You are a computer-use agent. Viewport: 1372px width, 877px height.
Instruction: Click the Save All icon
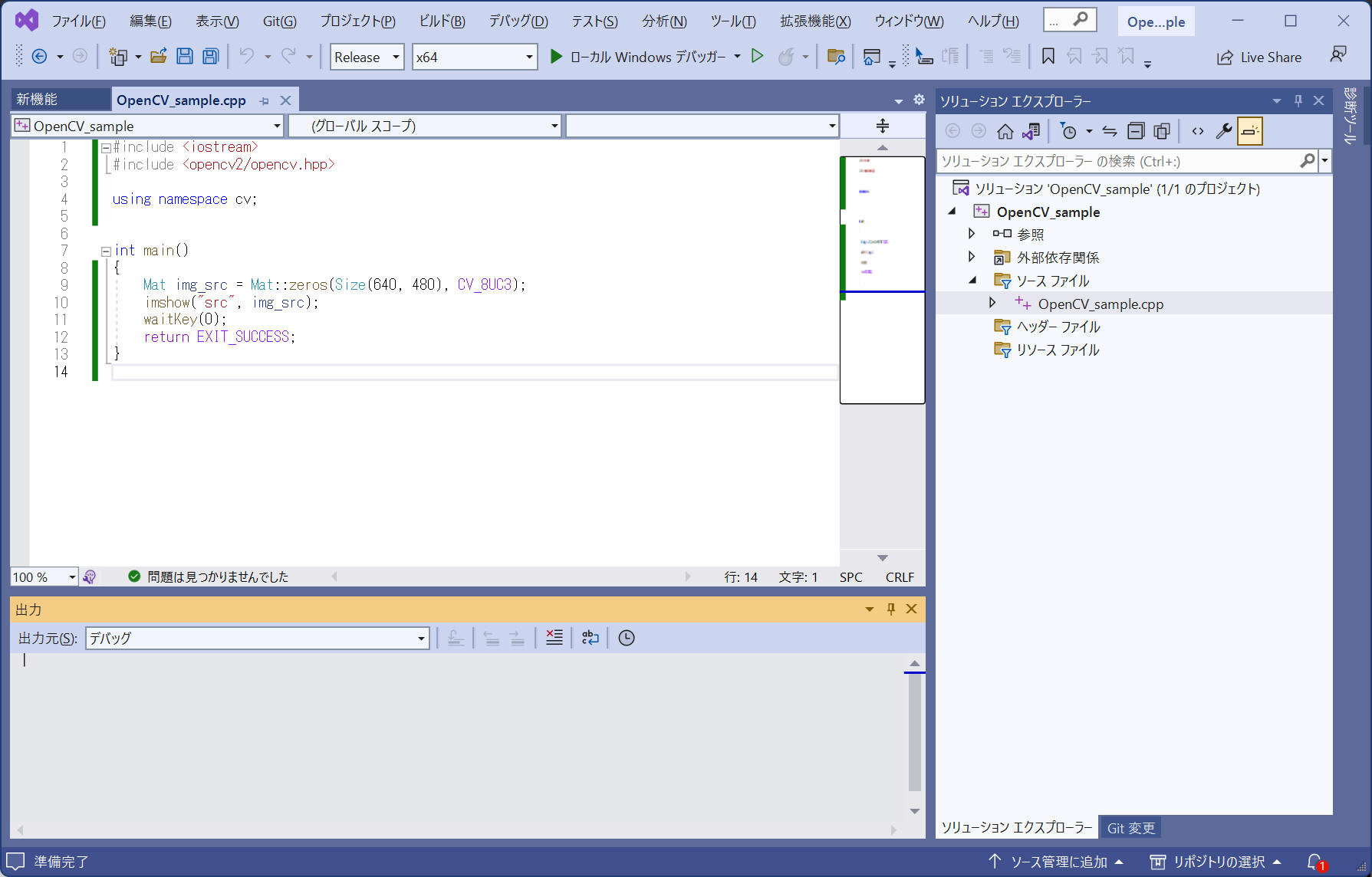(209, 56)
